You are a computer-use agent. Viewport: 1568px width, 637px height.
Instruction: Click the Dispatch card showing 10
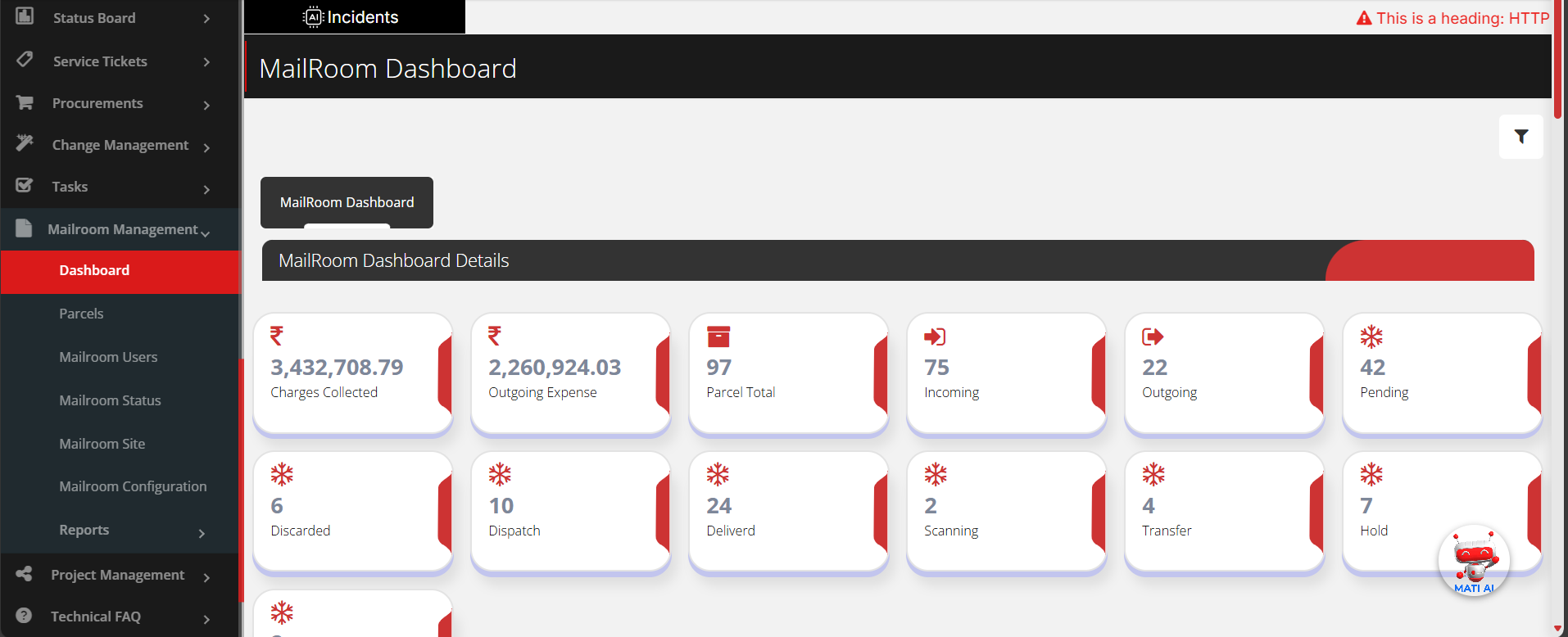coord(571,512)
